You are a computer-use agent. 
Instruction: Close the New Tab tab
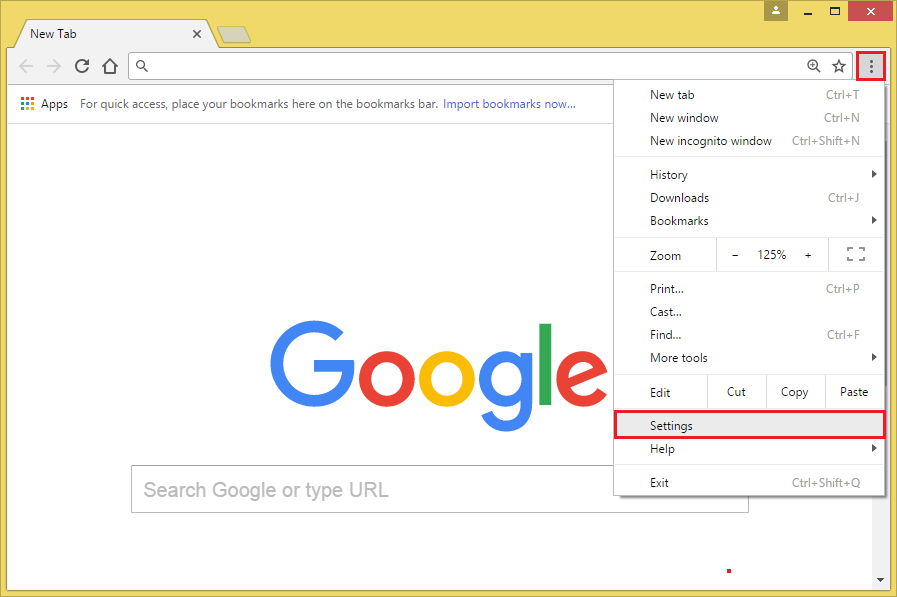tap(197, 34)
